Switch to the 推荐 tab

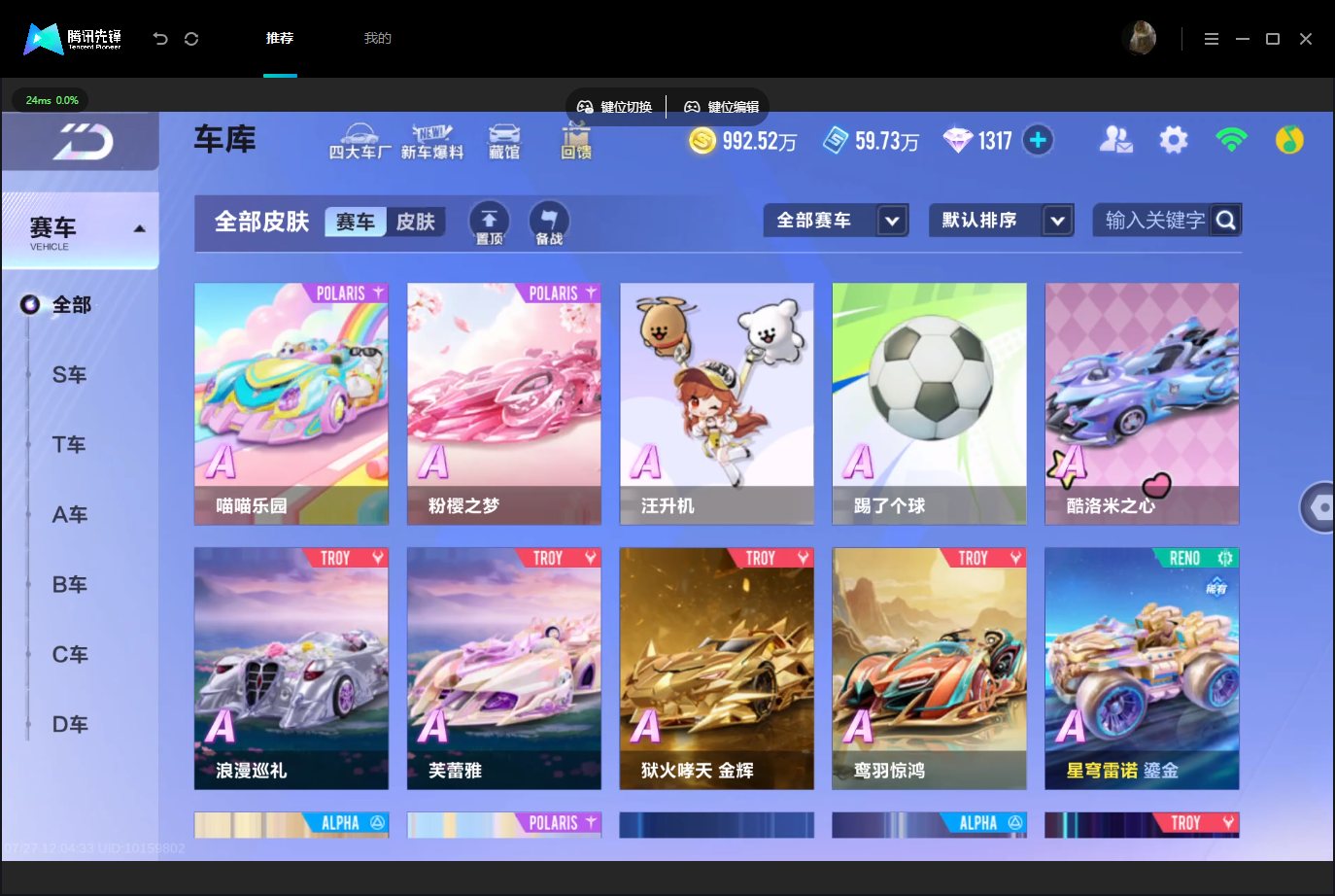280,38
